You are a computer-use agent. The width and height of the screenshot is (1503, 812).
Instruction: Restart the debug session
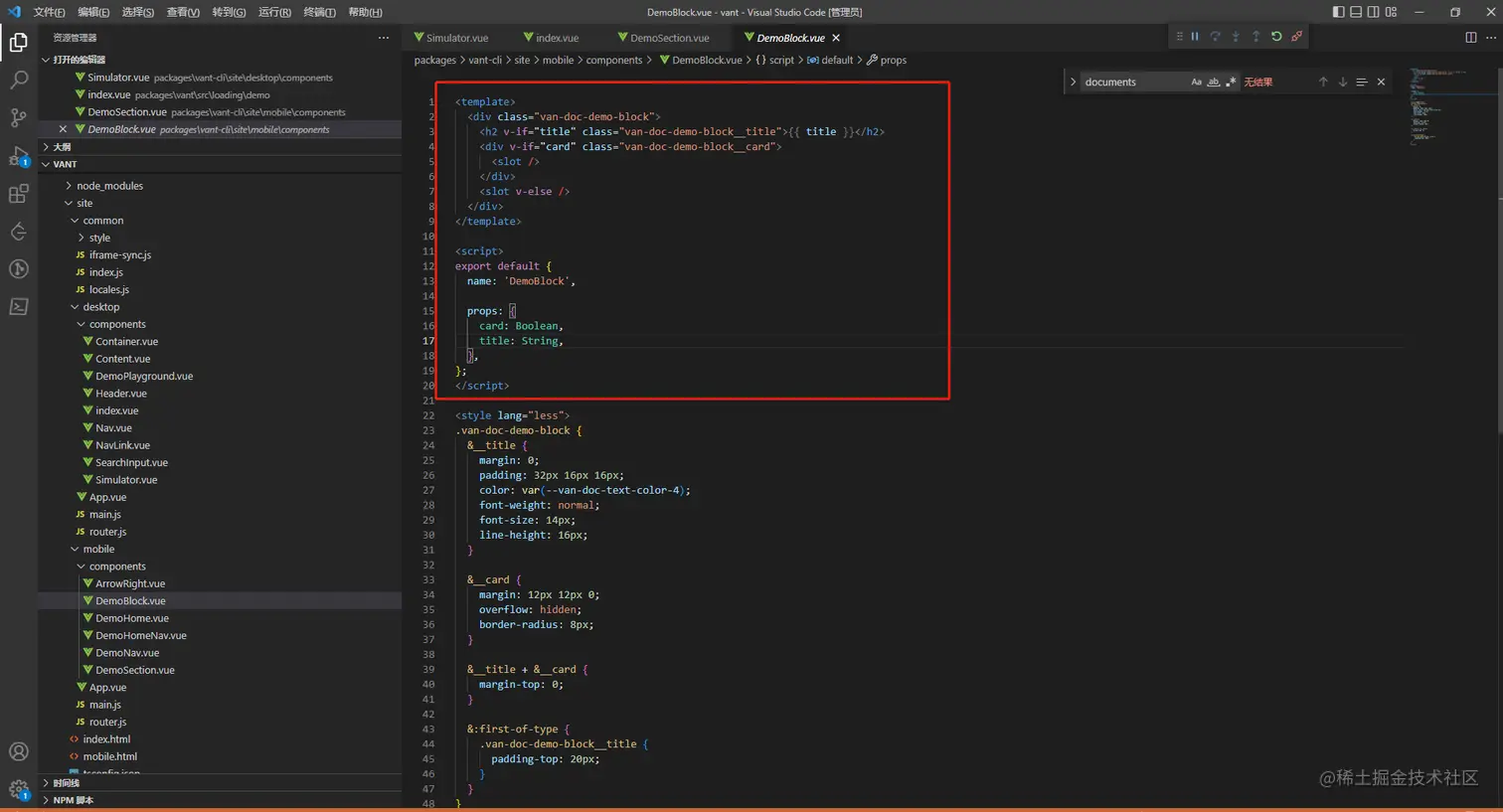tap(1276, 37)
